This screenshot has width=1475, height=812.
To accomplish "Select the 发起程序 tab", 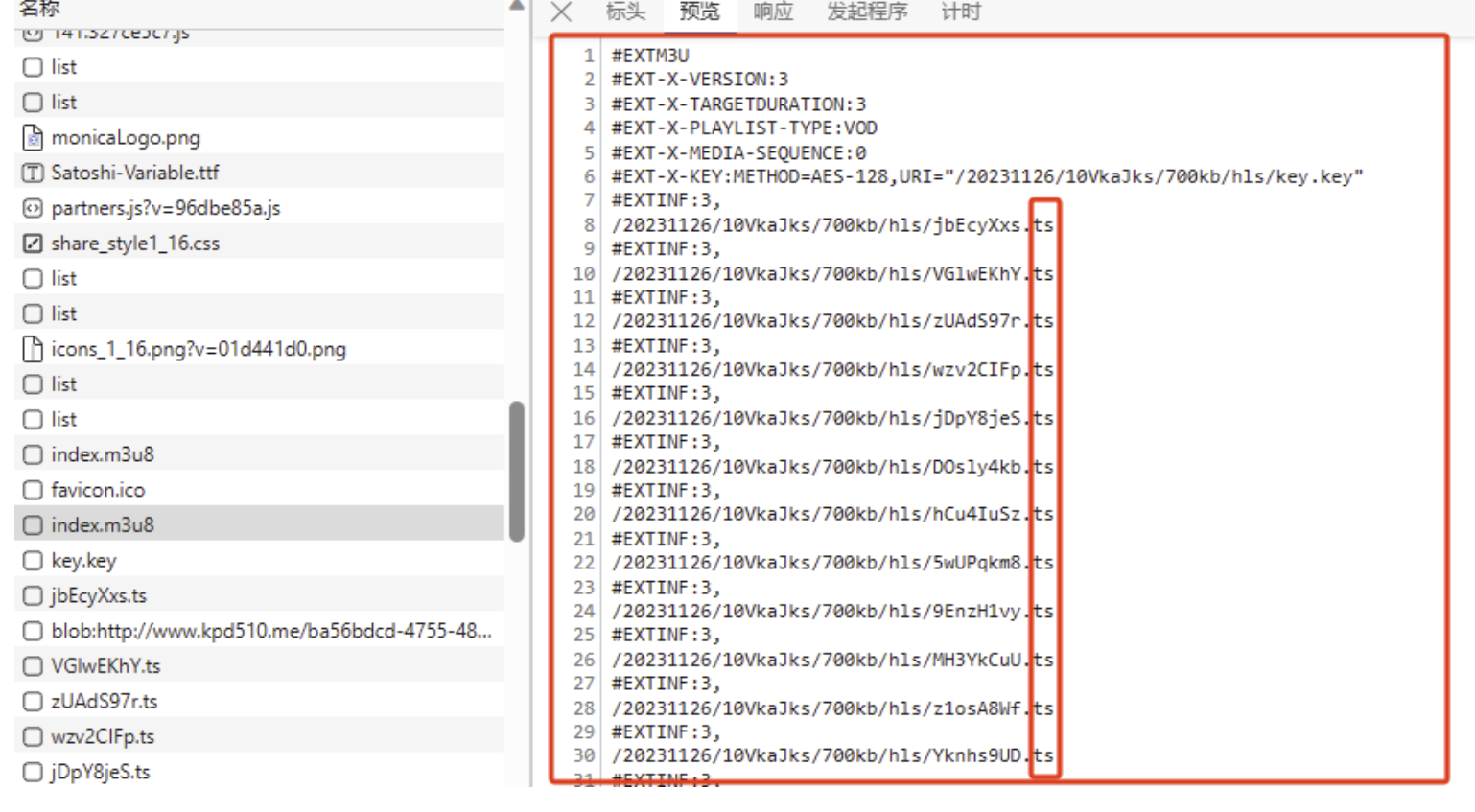I will point(867,12).
